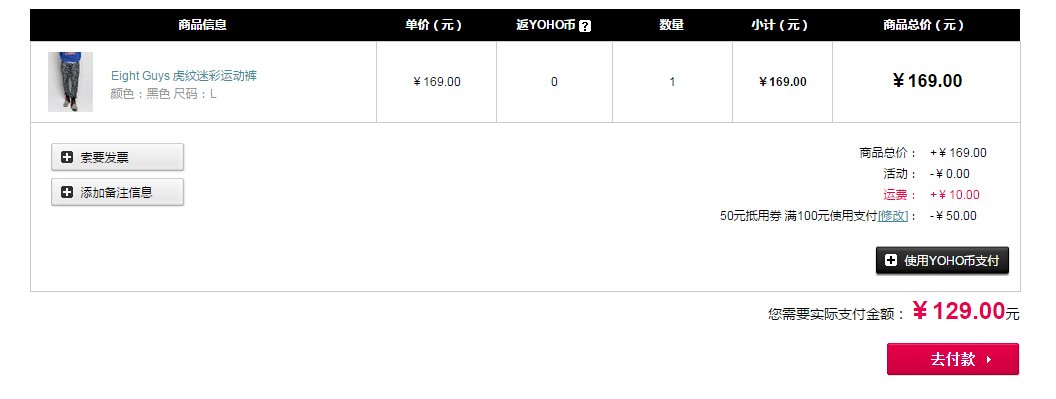The width and height of the screenshot is (1056, 399).
Task: Expand the 索要发票 invoice section
Action: (x=117, y=157)
